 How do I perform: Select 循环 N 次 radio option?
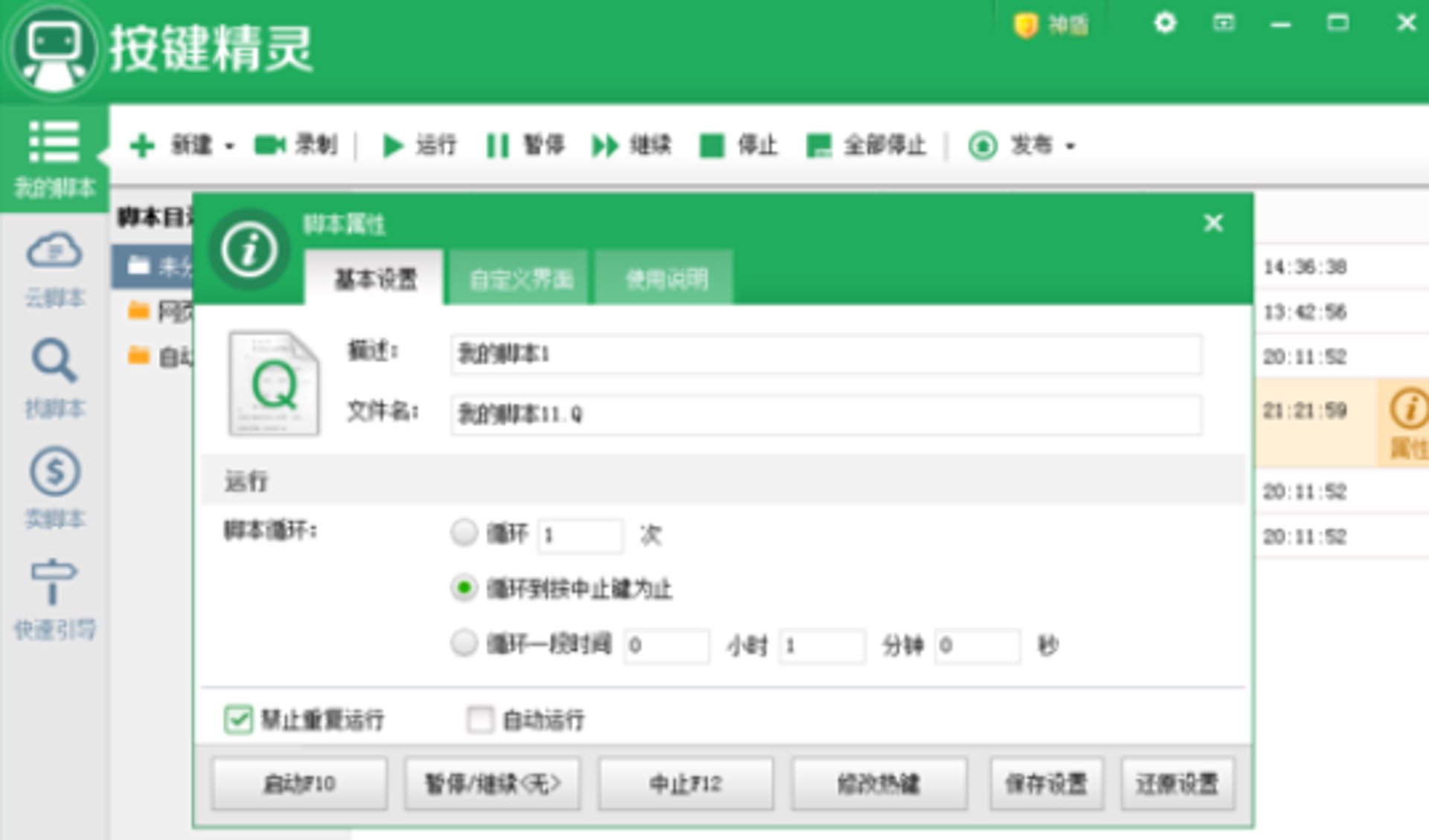tap(464, 533)
